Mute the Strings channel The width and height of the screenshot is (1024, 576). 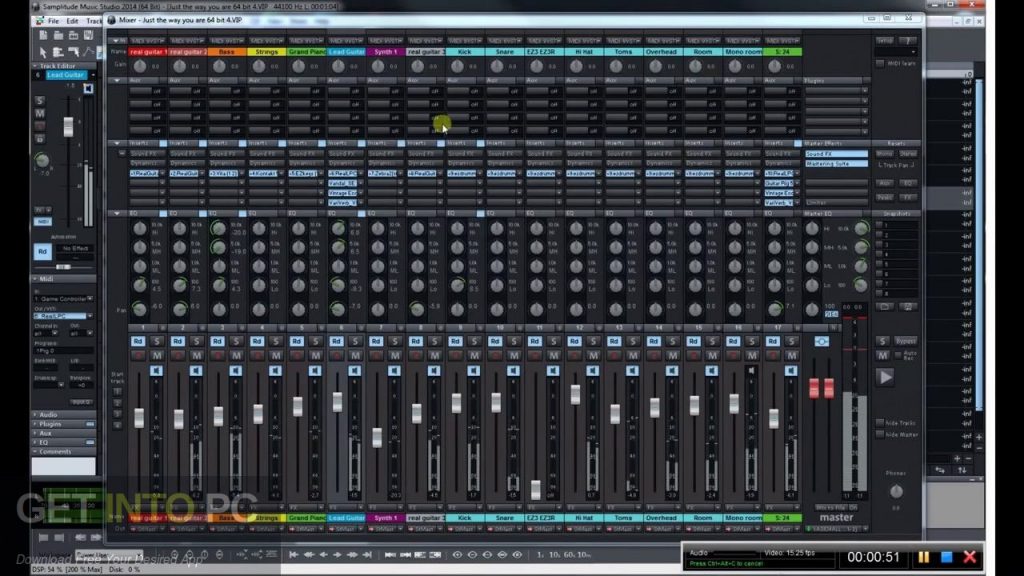(x=276, y=355)
